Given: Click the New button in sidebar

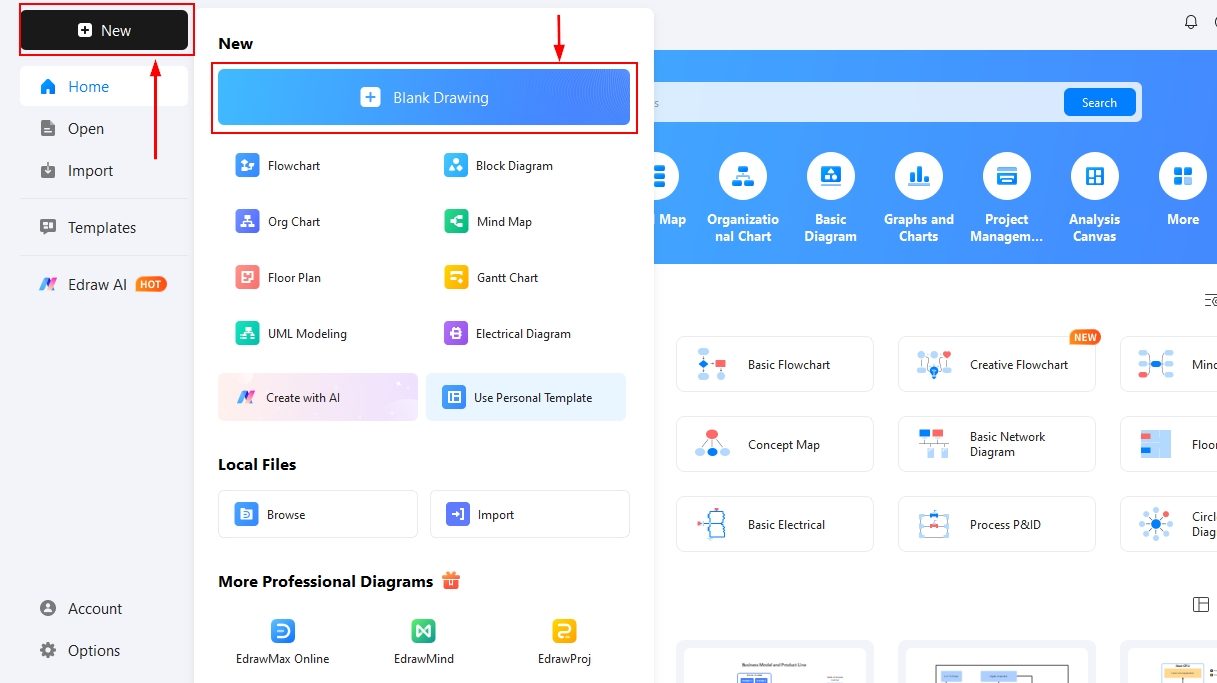Looking at the screenshot, I should [104, 30].
